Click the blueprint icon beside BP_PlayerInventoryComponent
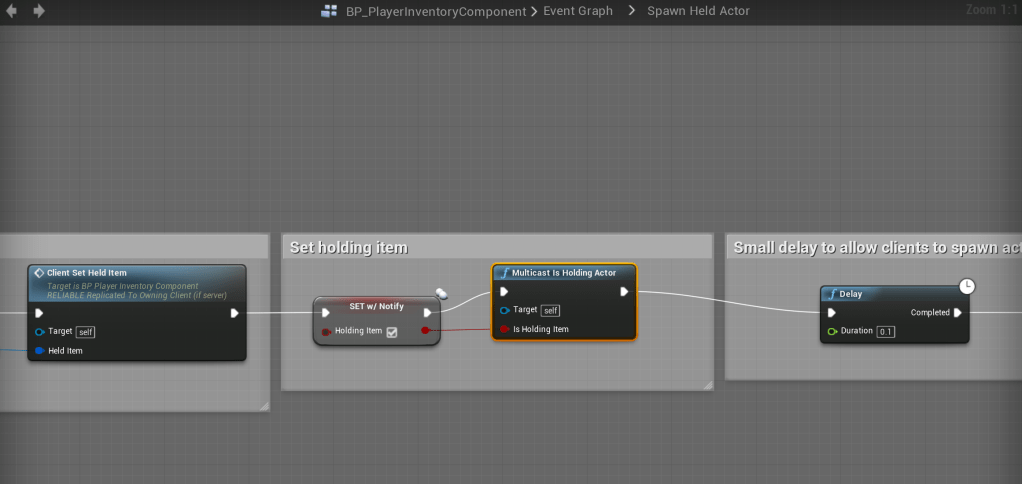 pyautogui.click(x=330, y=11)
